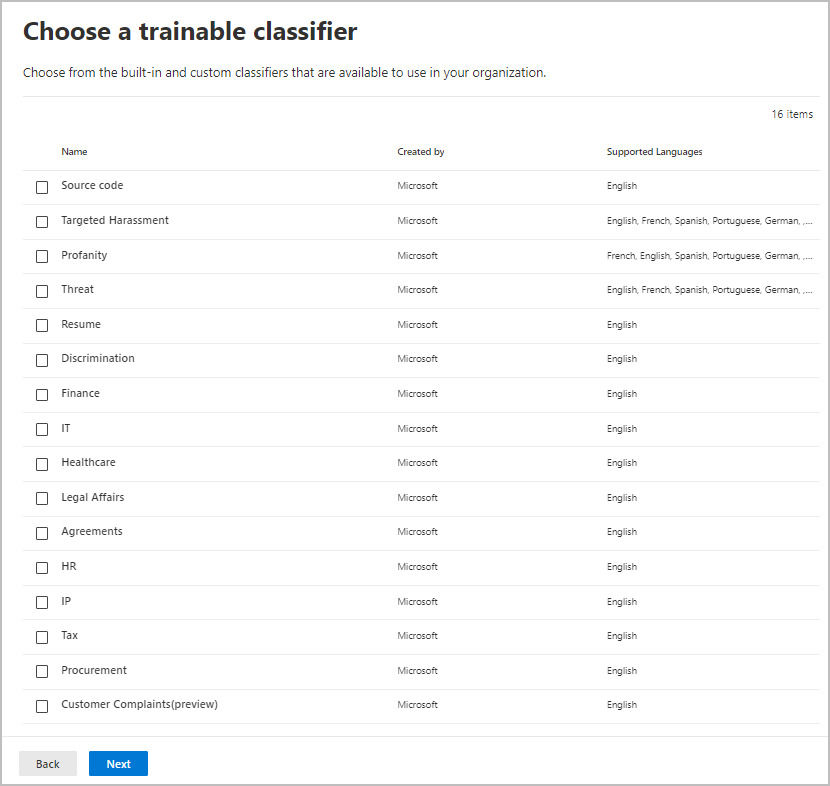Tick the HR classifier checkbox
Viewport: 830px width, 786px height.
point(41,567)
